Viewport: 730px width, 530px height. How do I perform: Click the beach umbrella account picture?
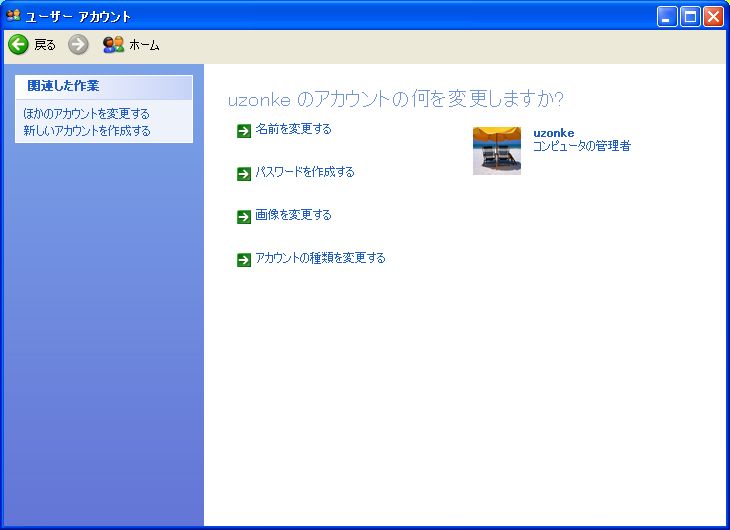[497, 151]
